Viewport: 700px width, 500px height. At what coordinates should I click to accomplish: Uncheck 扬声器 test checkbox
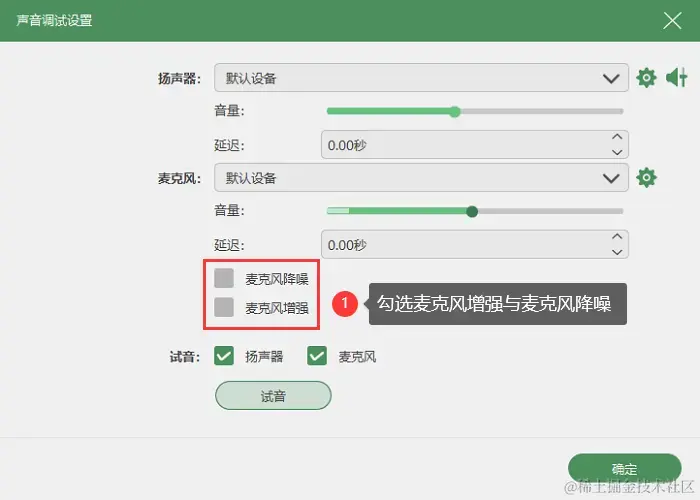[224, 356]
